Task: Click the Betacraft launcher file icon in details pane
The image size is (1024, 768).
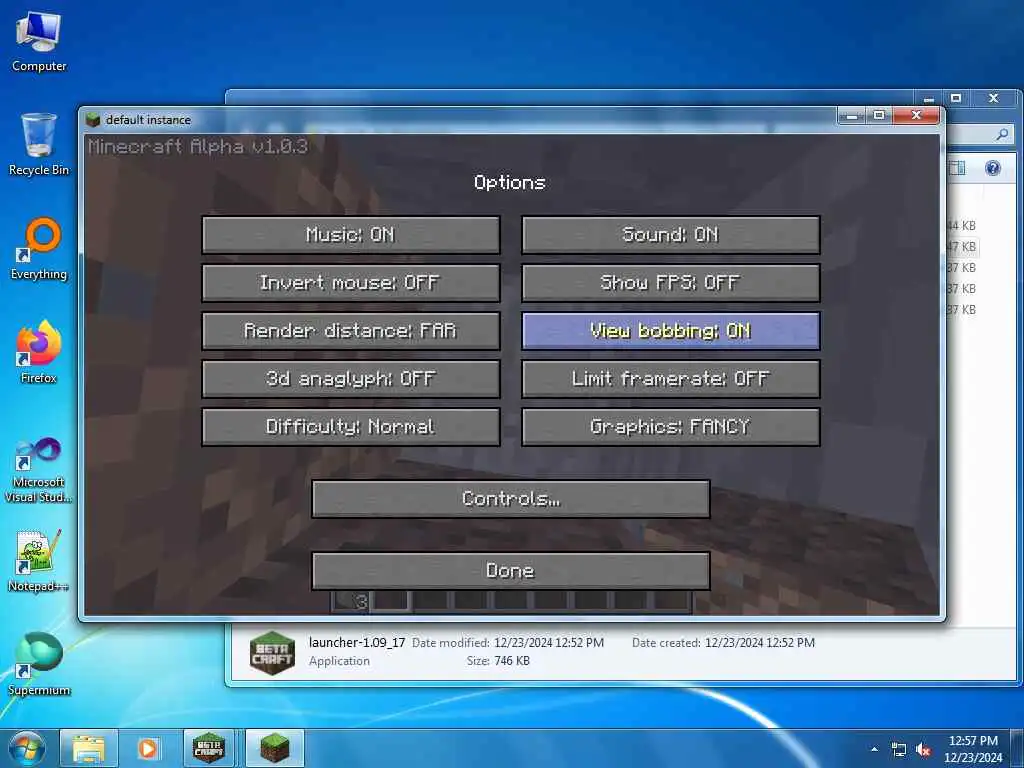Action: pos(272,652)
